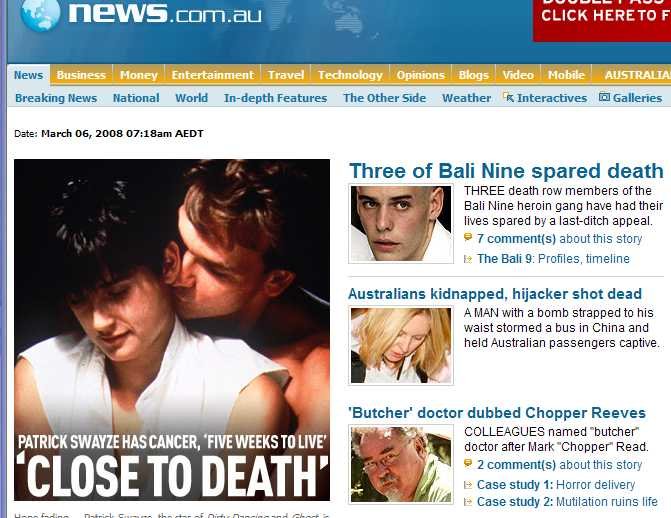Click the arrow icon beside The Bali 9
Viewport: 671px width, 518px height.
468,259
